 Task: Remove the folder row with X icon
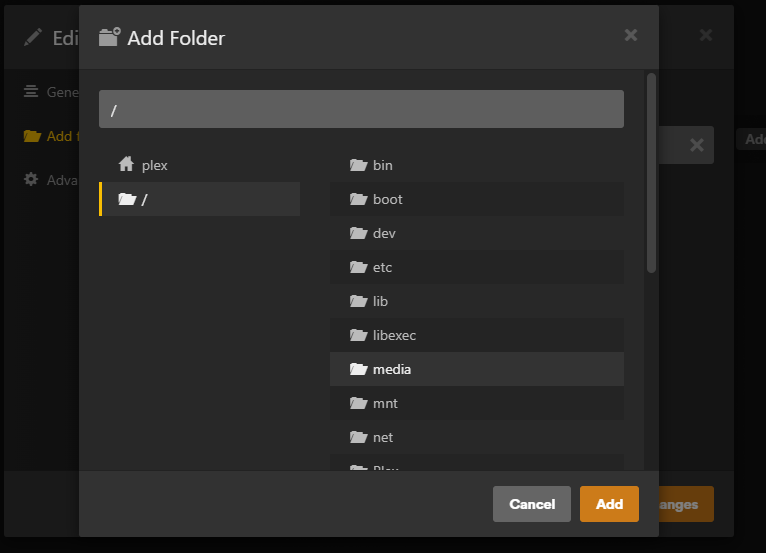click(697, 145)
